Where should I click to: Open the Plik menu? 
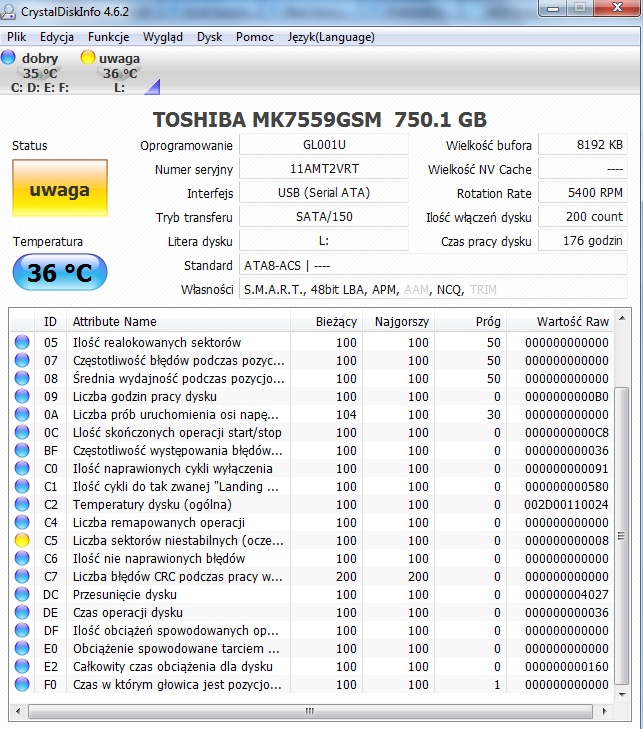click(16, 37)
